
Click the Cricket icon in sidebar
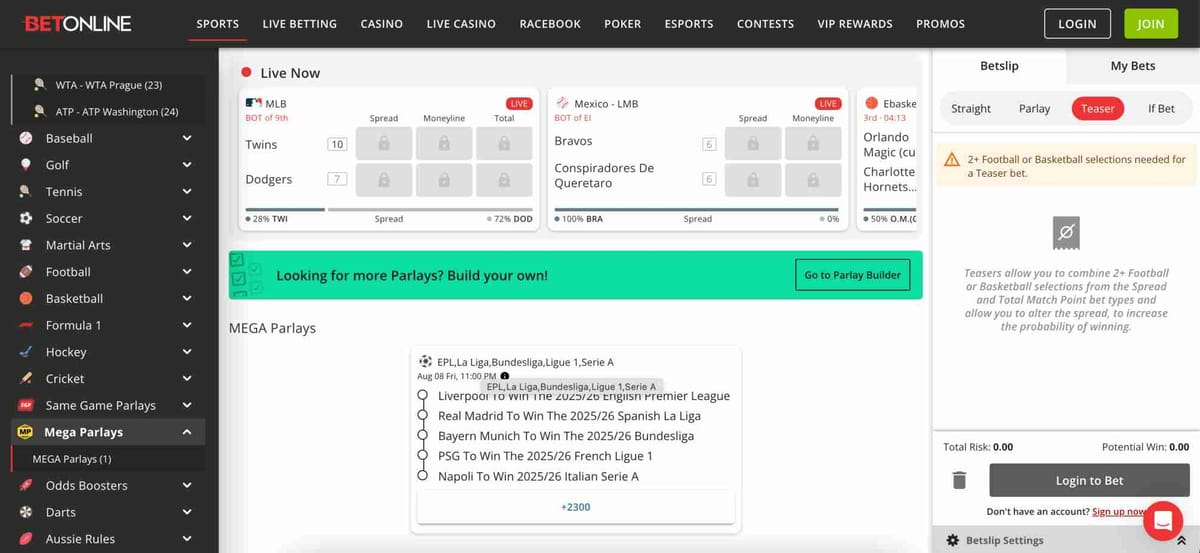tap(26, 378)
